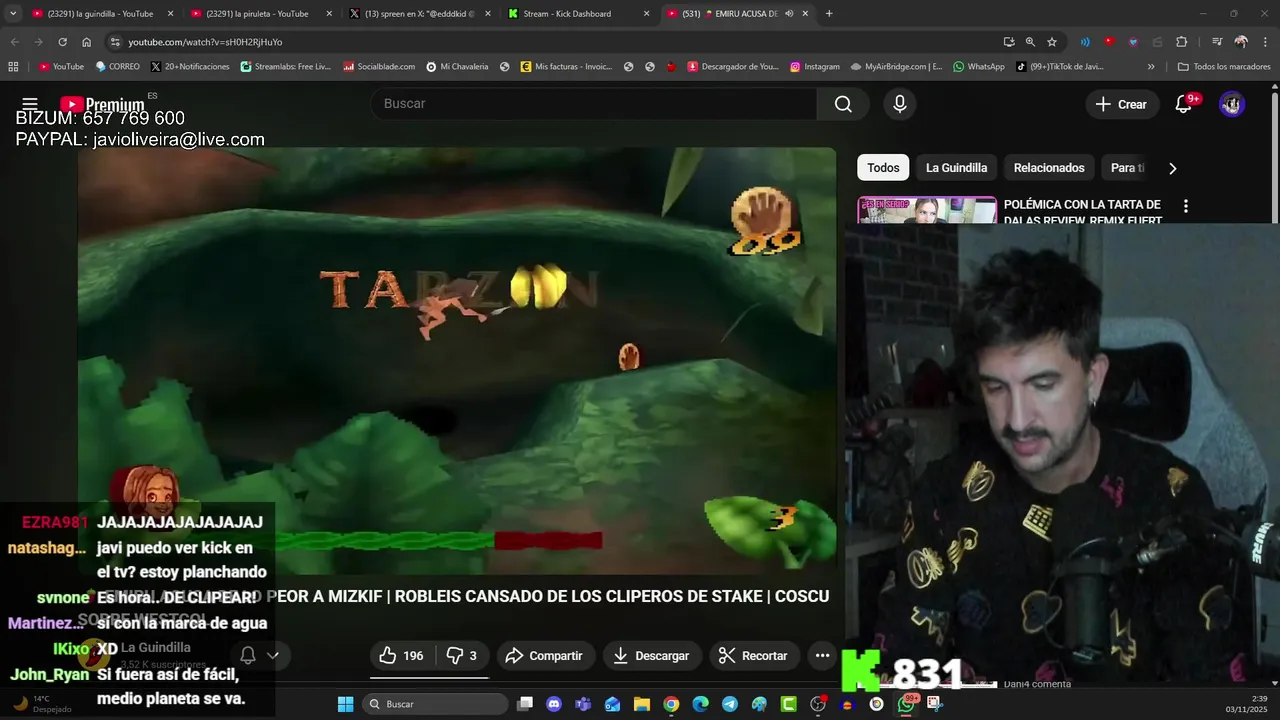The width and height of the screenshot is (1280, 720).
Task: Open the Streamlabs bookmark
Action: click(286, 67)
